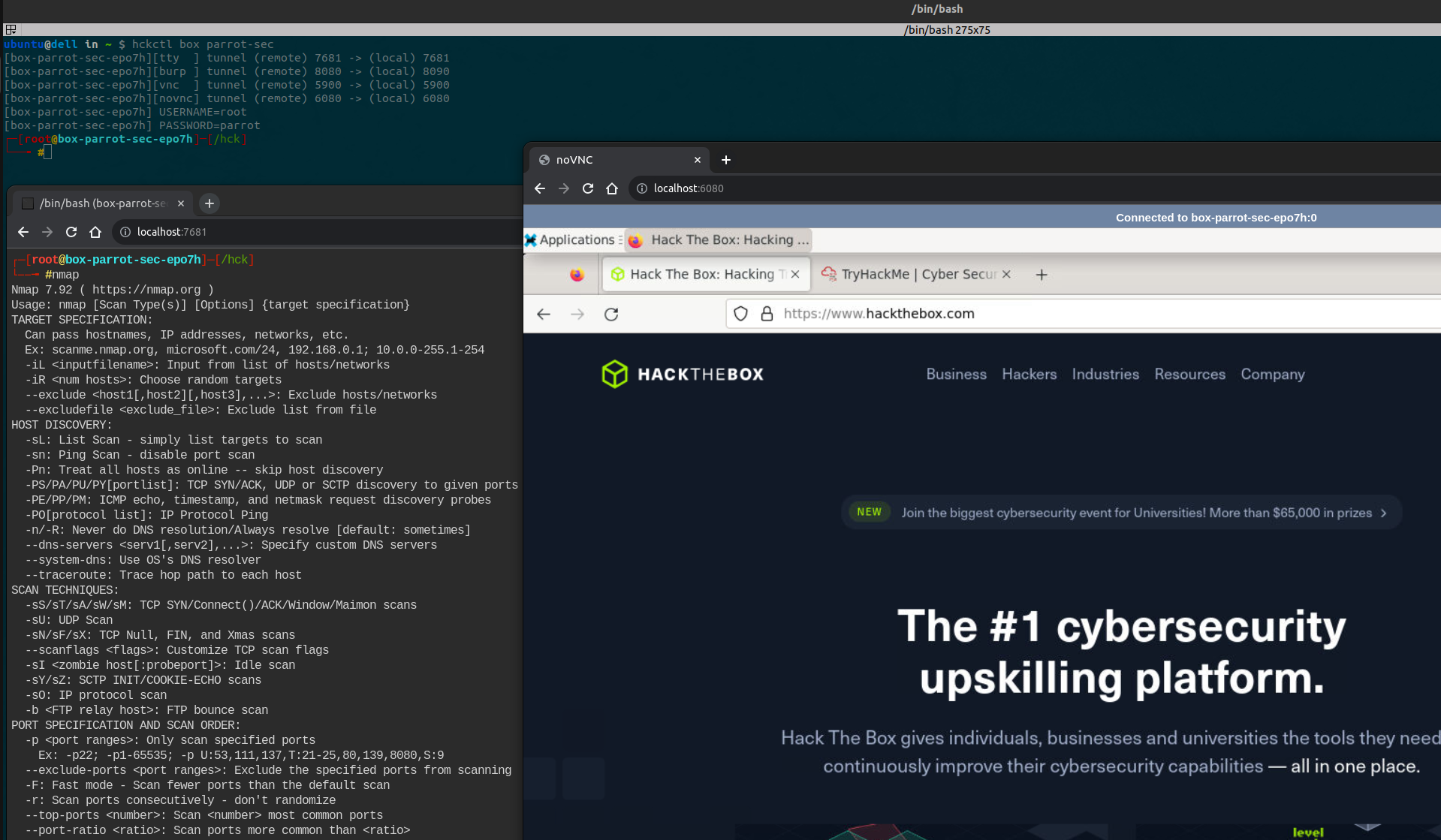Go back in the noVNC browser window
The height and width of the screenshot is (840, 1441).
(540, 188)
